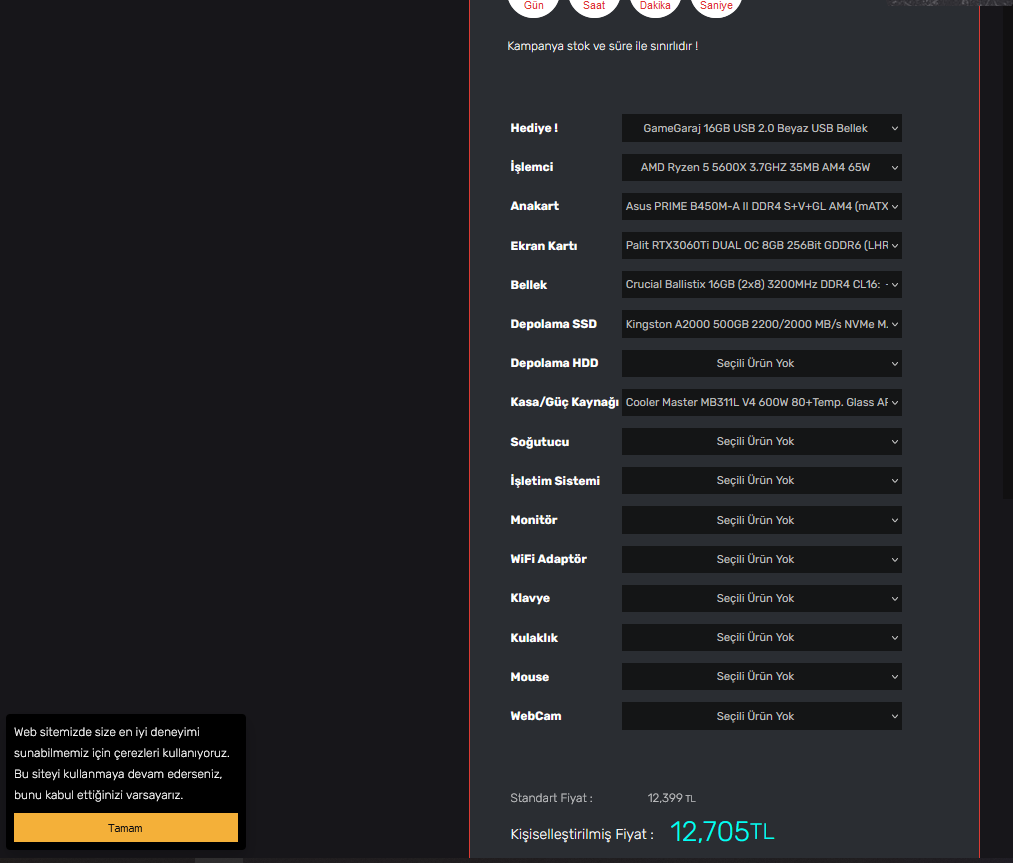Click the Depolama SSD label

pos(554,324)
